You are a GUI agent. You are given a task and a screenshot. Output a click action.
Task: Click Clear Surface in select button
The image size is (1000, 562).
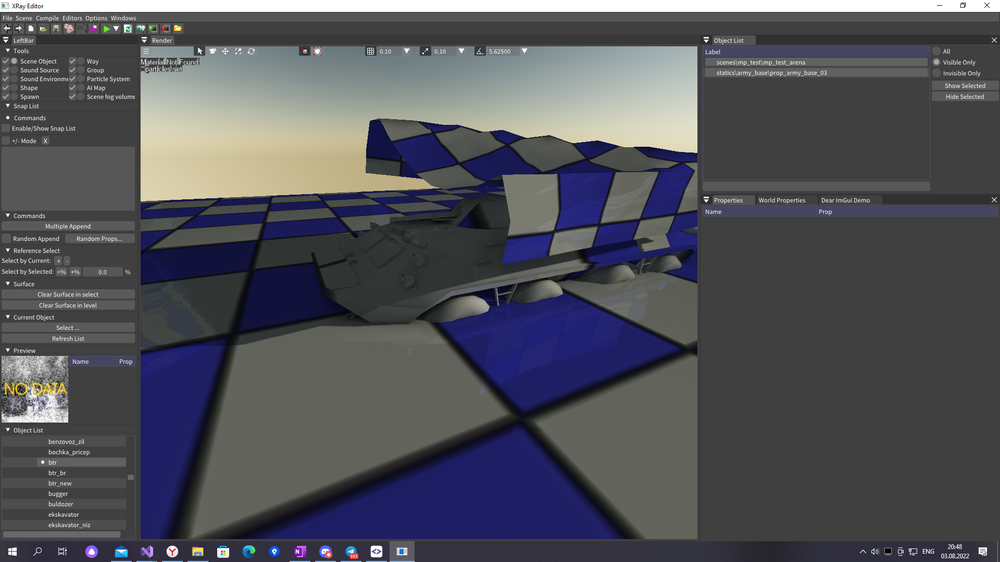68,295
